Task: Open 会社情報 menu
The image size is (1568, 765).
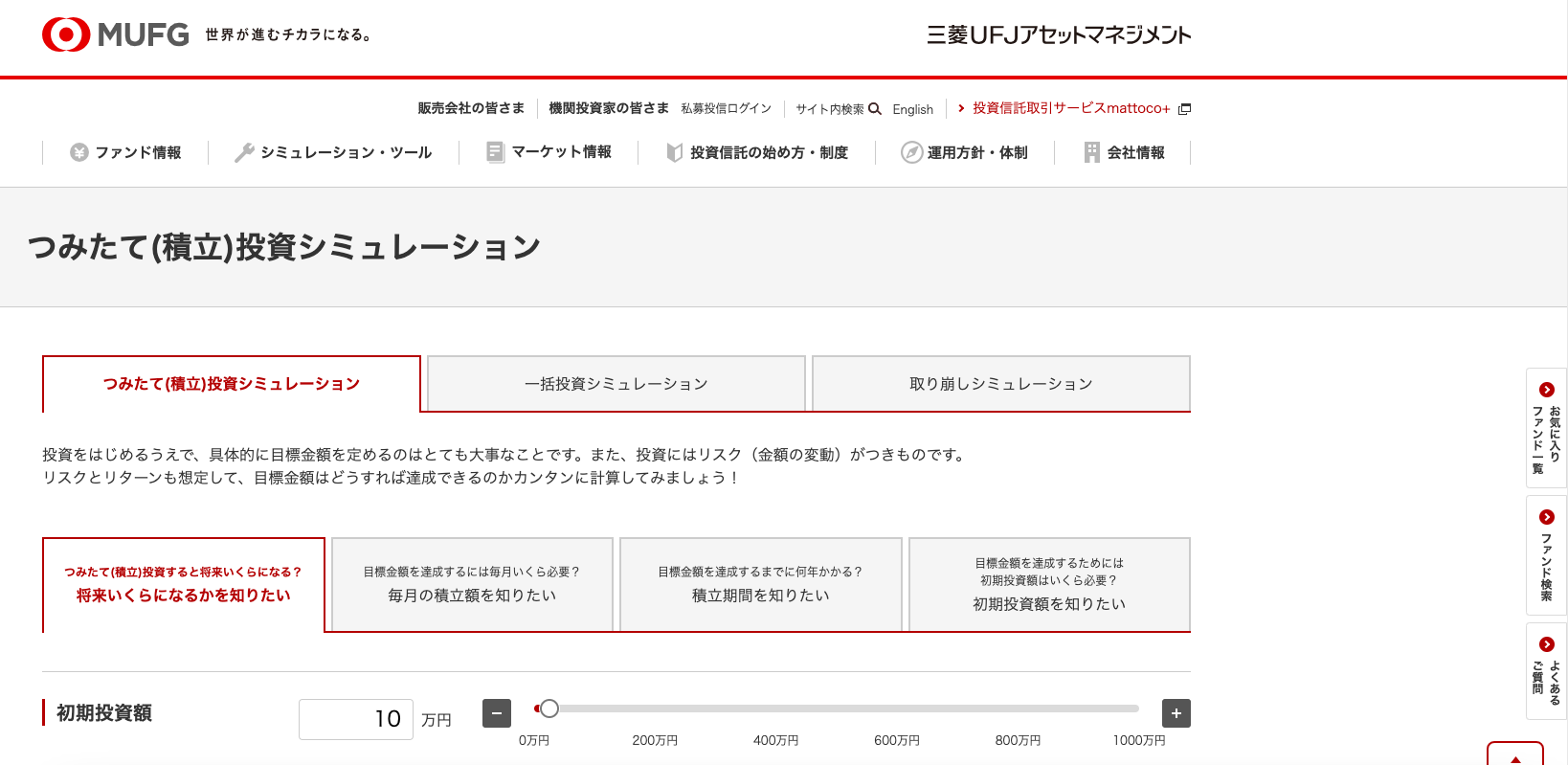Action: (1123, 152)
